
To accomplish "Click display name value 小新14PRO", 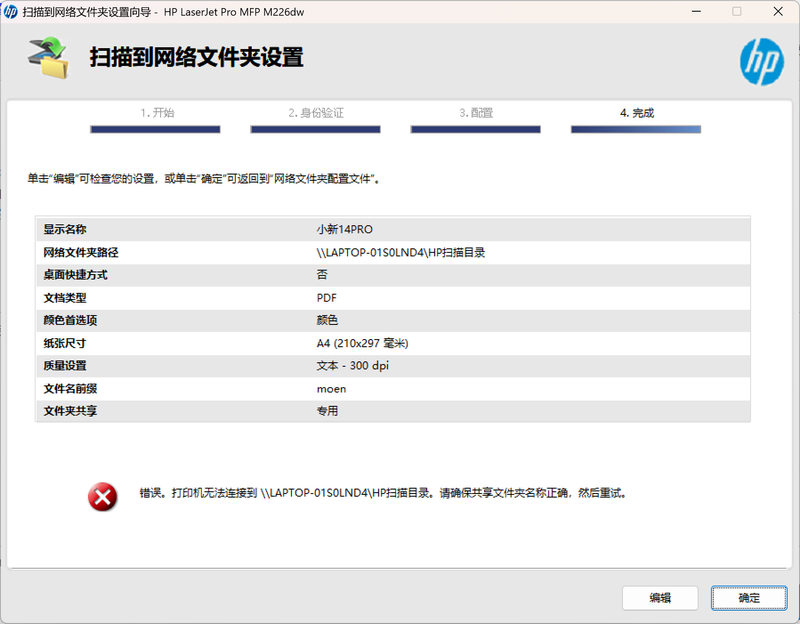I will [x=344, y=230].
